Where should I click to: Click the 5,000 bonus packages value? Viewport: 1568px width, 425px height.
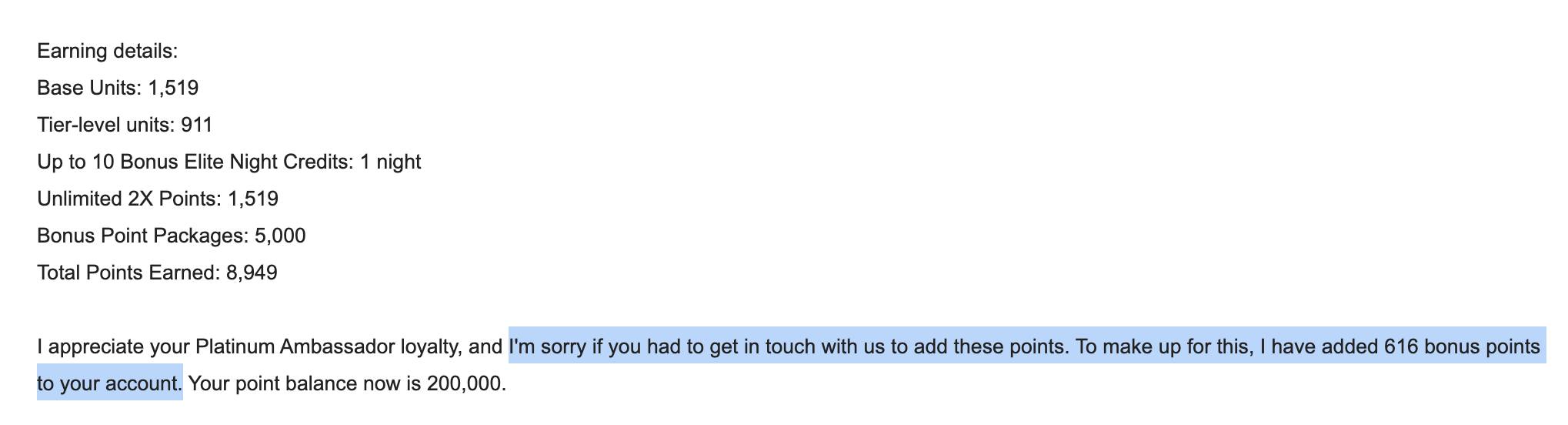point(280,236)
